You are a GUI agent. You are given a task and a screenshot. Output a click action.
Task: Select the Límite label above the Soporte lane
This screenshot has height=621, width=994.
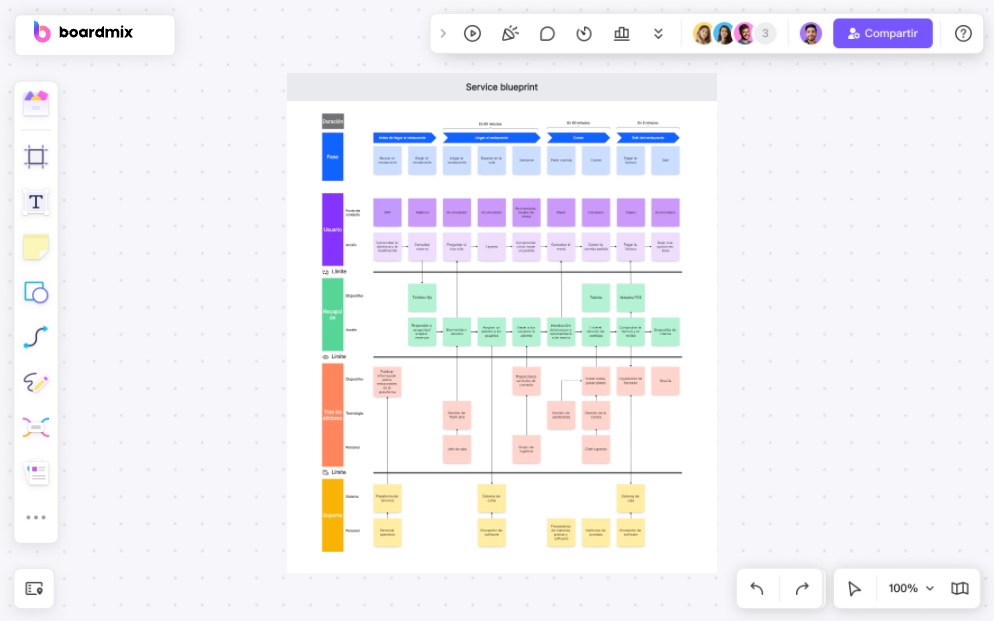339,472
